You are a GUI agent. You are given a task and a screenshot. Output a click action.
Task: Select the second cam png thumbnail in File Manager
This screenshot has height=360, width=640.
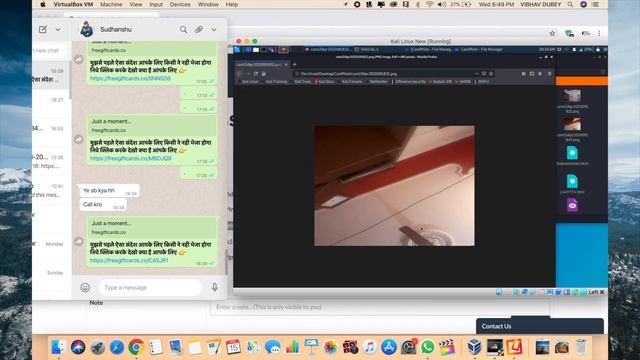[x=572, y=124]
